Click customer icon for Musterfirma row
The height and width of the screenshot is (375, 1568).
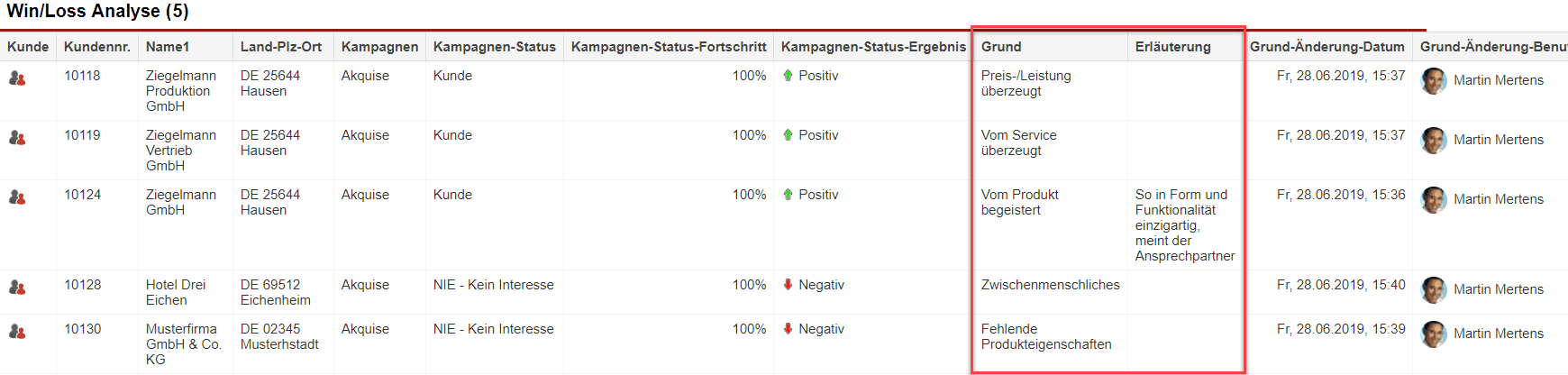[17, 333]
